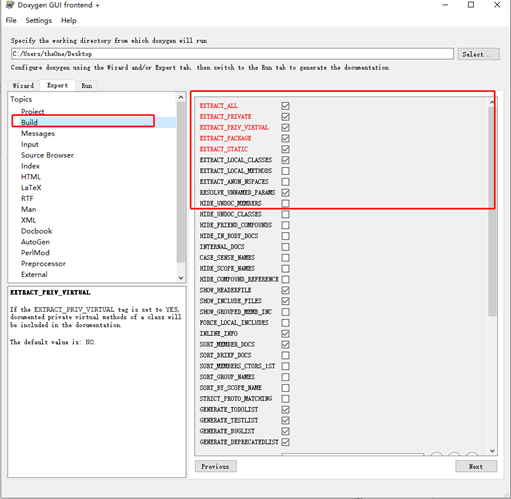Click the Next button
This screenshot has height=499, width=511.
click(x=476, y=466)
